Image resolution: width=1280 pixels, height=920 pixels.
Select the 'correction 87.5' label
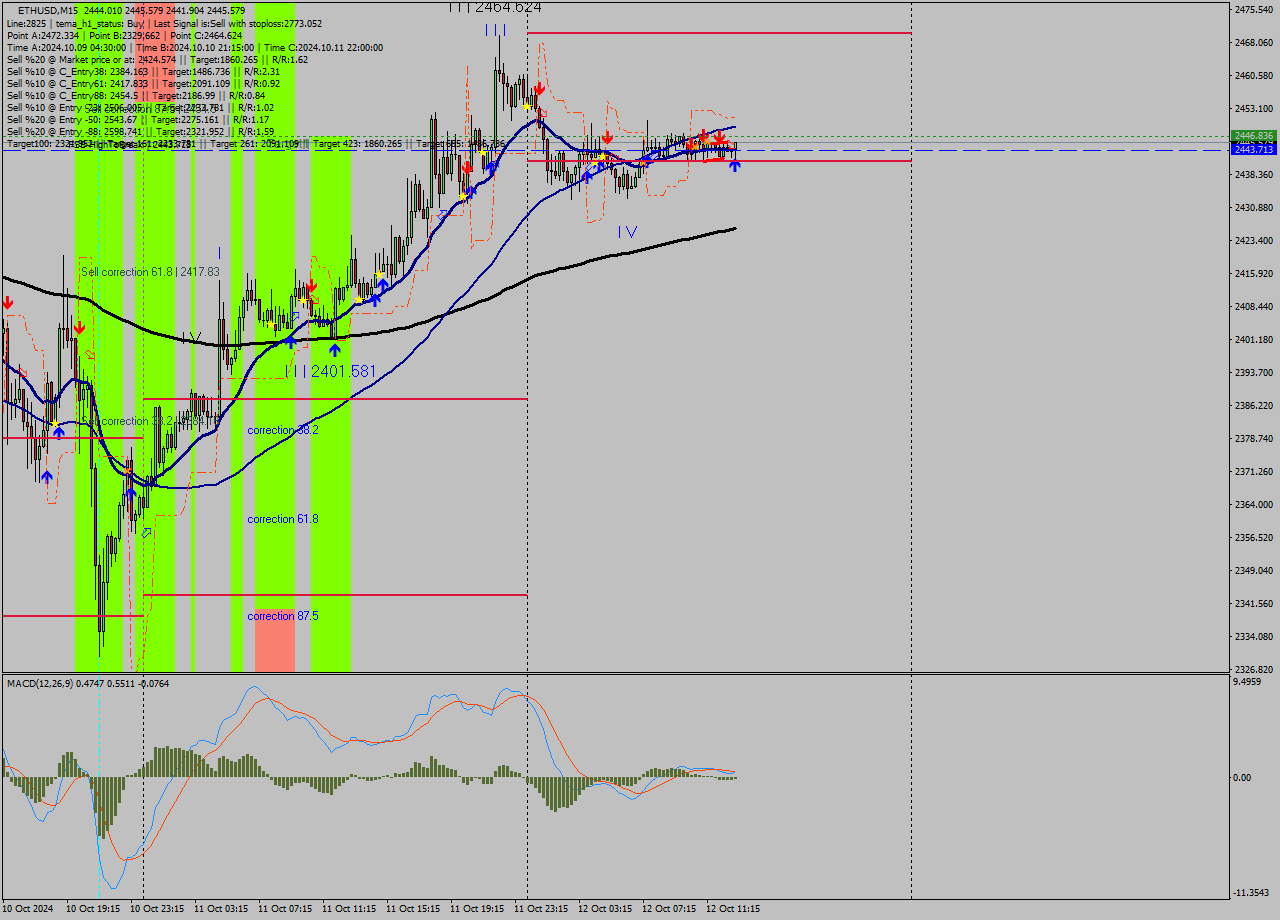(x=283, y=616)
